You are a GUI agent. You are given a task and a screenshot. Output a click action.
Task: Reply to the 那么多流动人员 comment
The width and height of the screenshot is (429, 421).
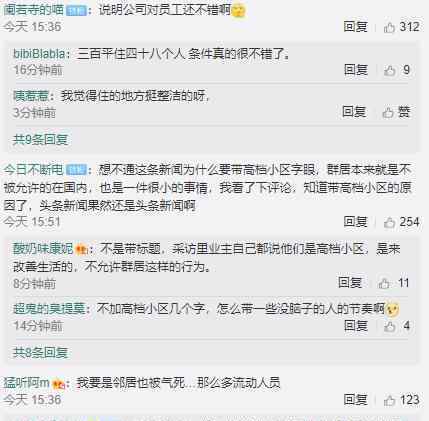pyautogui.click(x=355, y=400)
